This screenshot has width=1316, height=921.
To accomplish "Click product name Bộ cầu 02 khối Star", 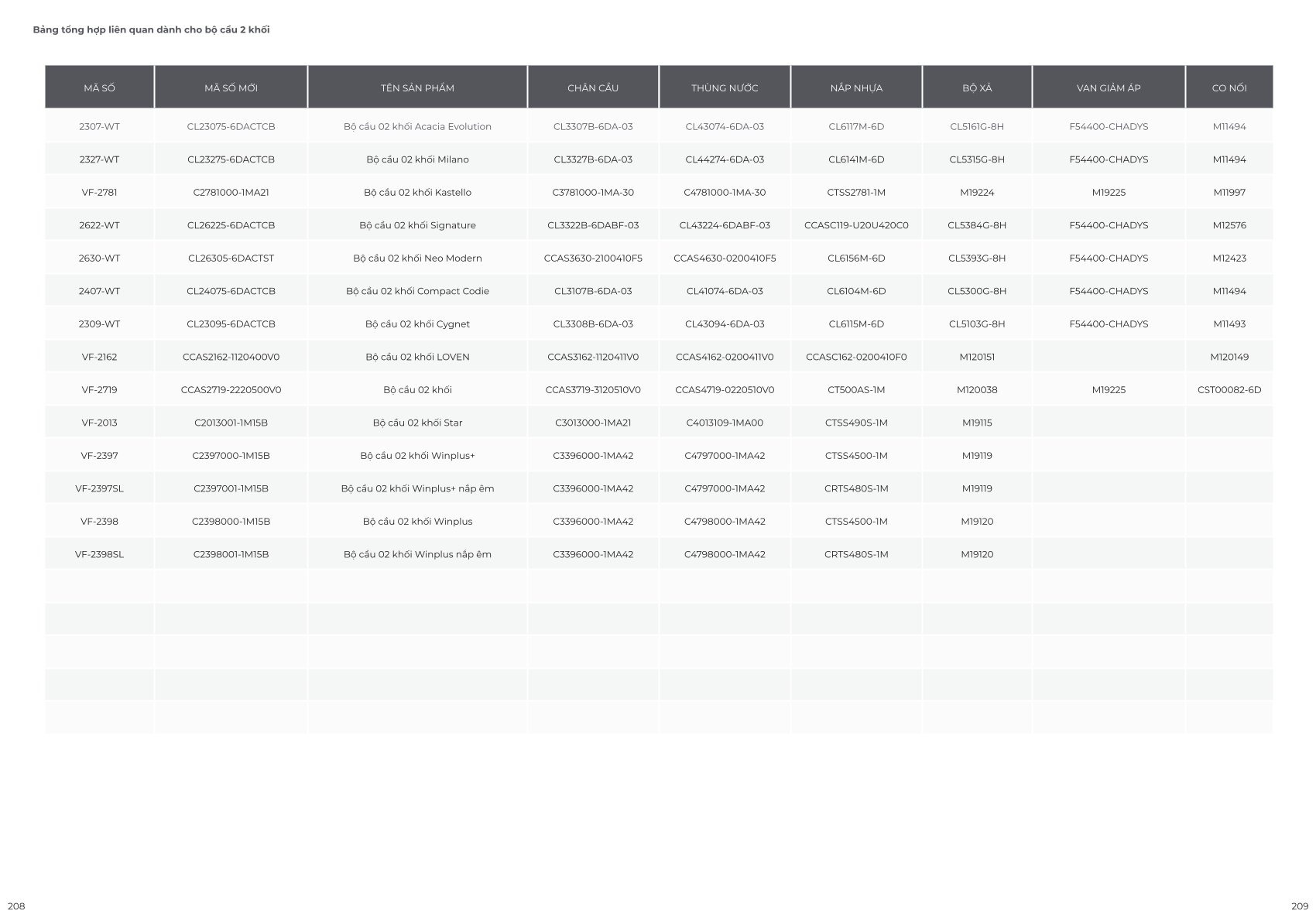I will 417,423.
